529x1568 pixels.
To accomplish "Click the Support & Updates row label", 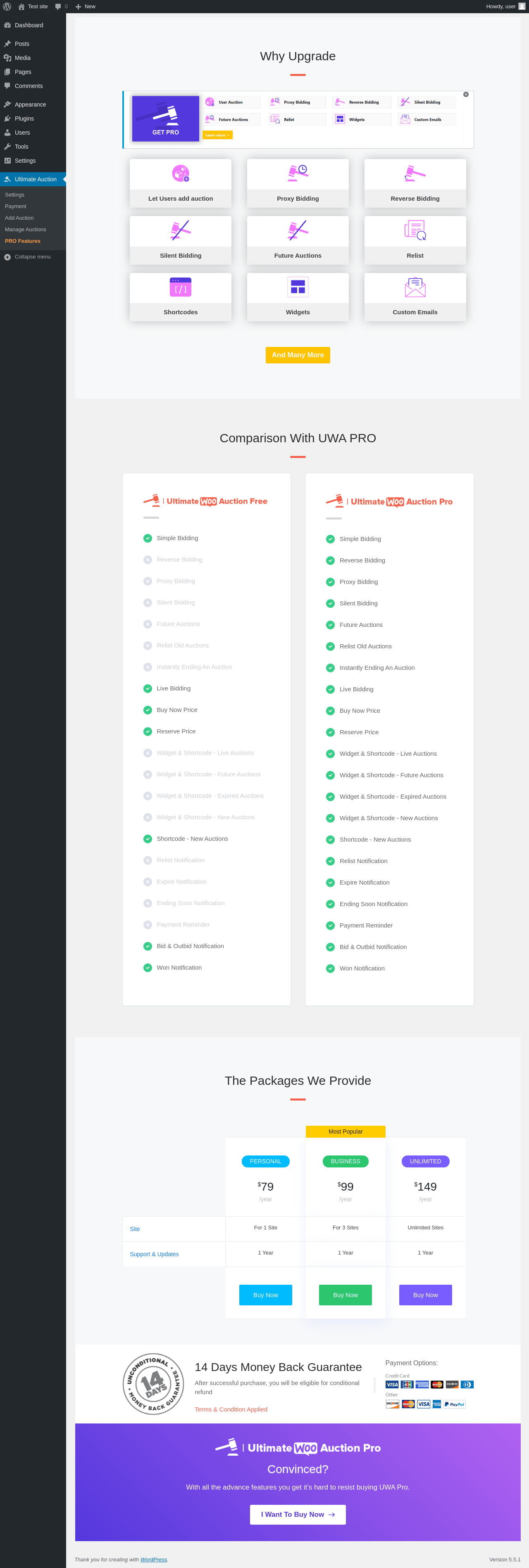I will tap(154, 1254).
